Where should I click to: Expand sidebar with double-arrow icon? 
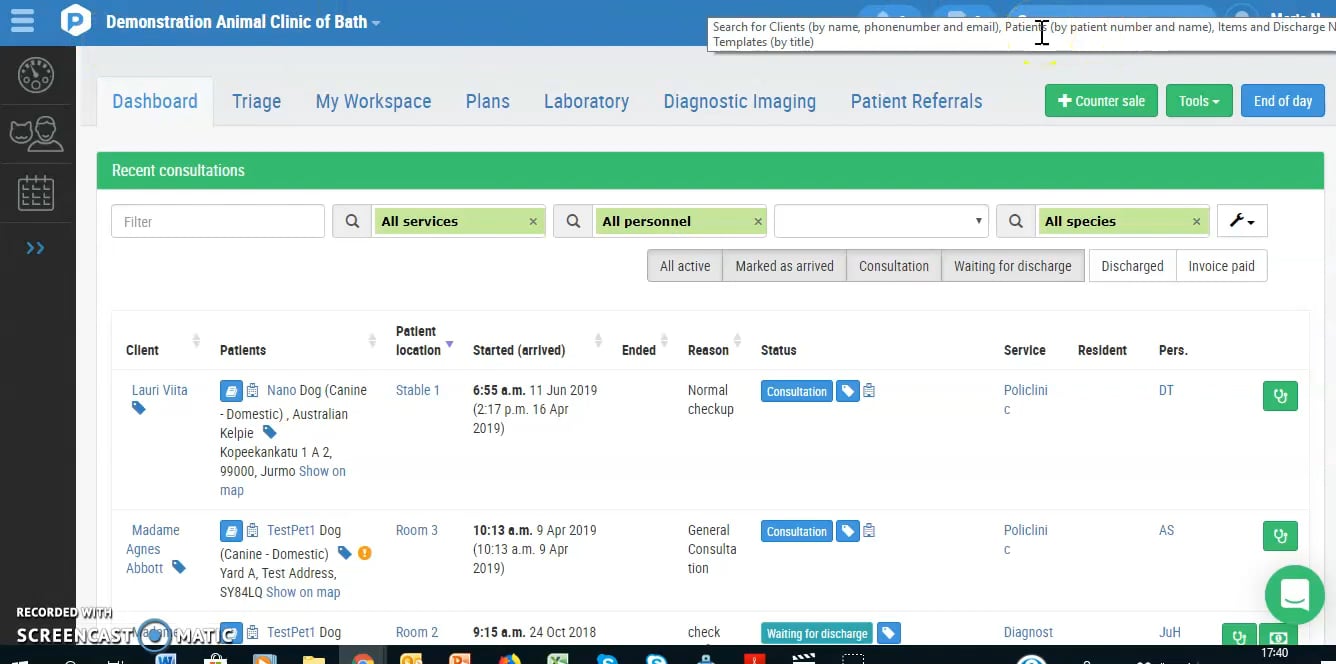tap(36, 248)
